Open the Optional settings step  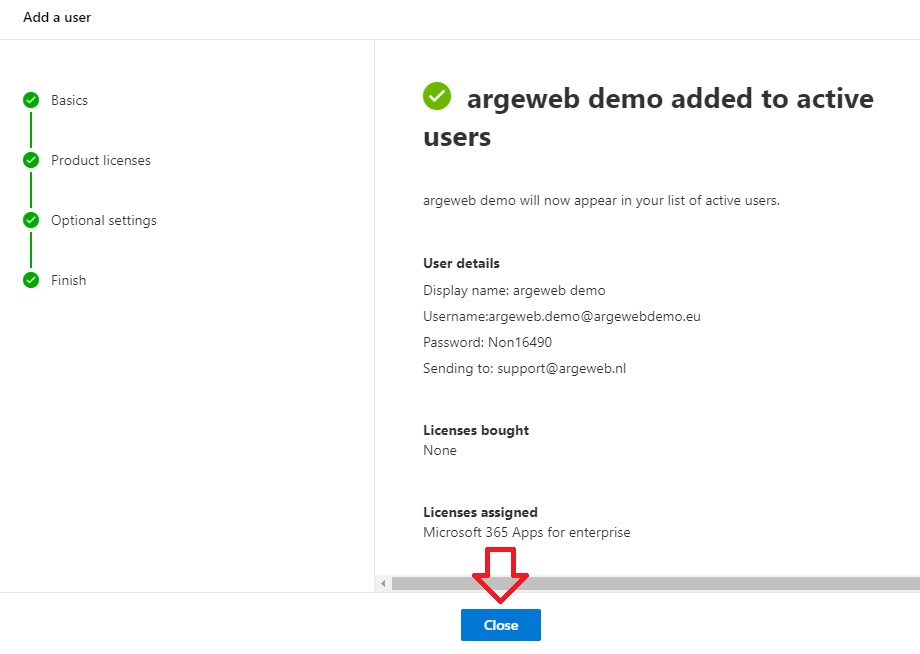pos(104,221)
